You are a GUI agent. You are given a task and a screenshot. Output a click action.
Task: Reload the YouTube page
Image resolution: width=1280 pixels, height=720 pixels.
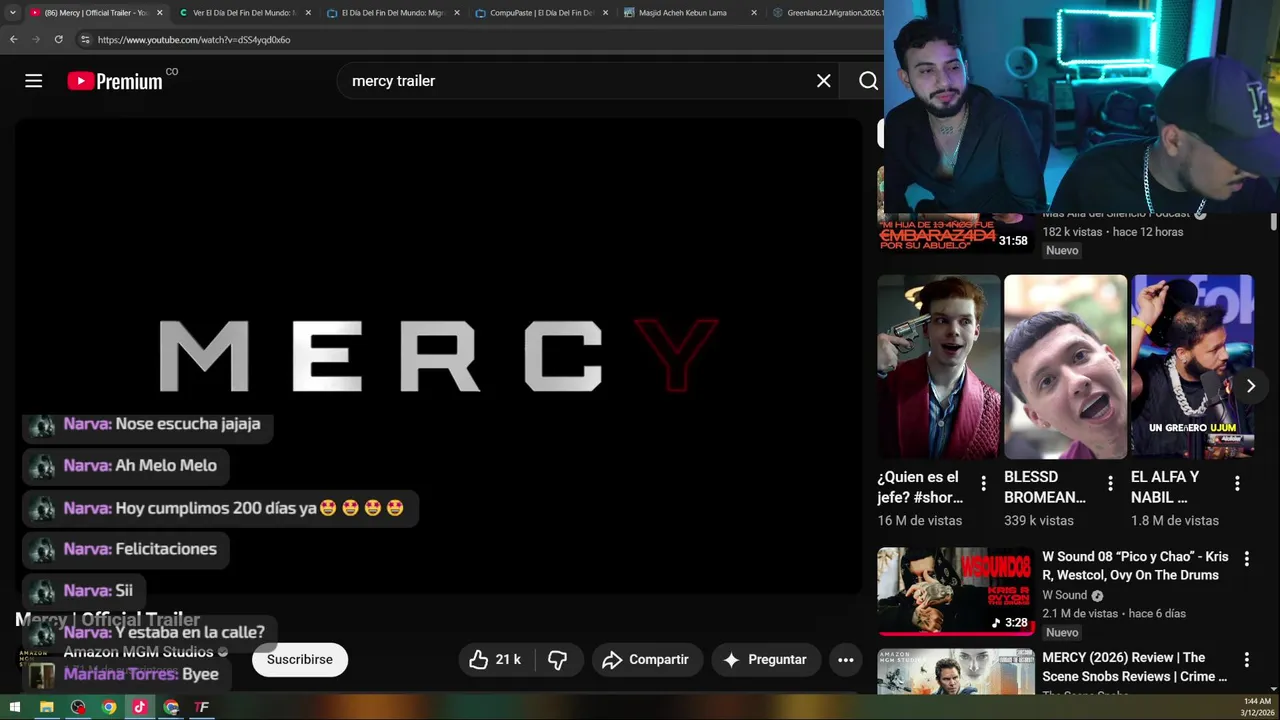(x=58, y=39)
